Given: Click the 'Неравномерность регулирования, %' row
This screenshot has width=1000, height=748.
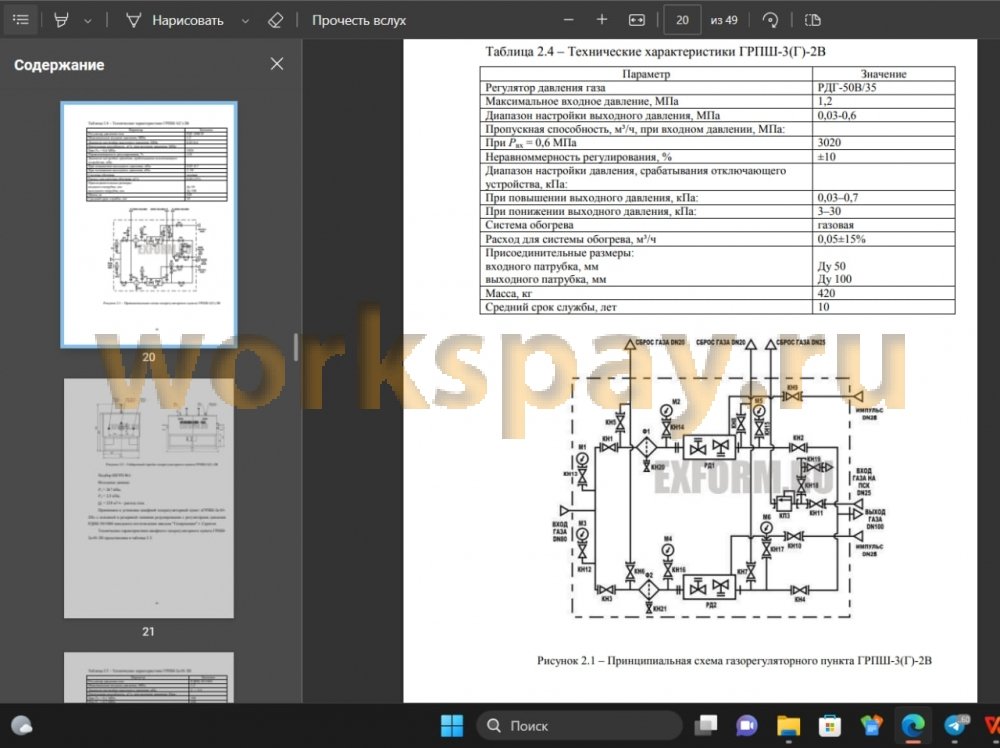Looking at the screenshot, I should point(717,156).
